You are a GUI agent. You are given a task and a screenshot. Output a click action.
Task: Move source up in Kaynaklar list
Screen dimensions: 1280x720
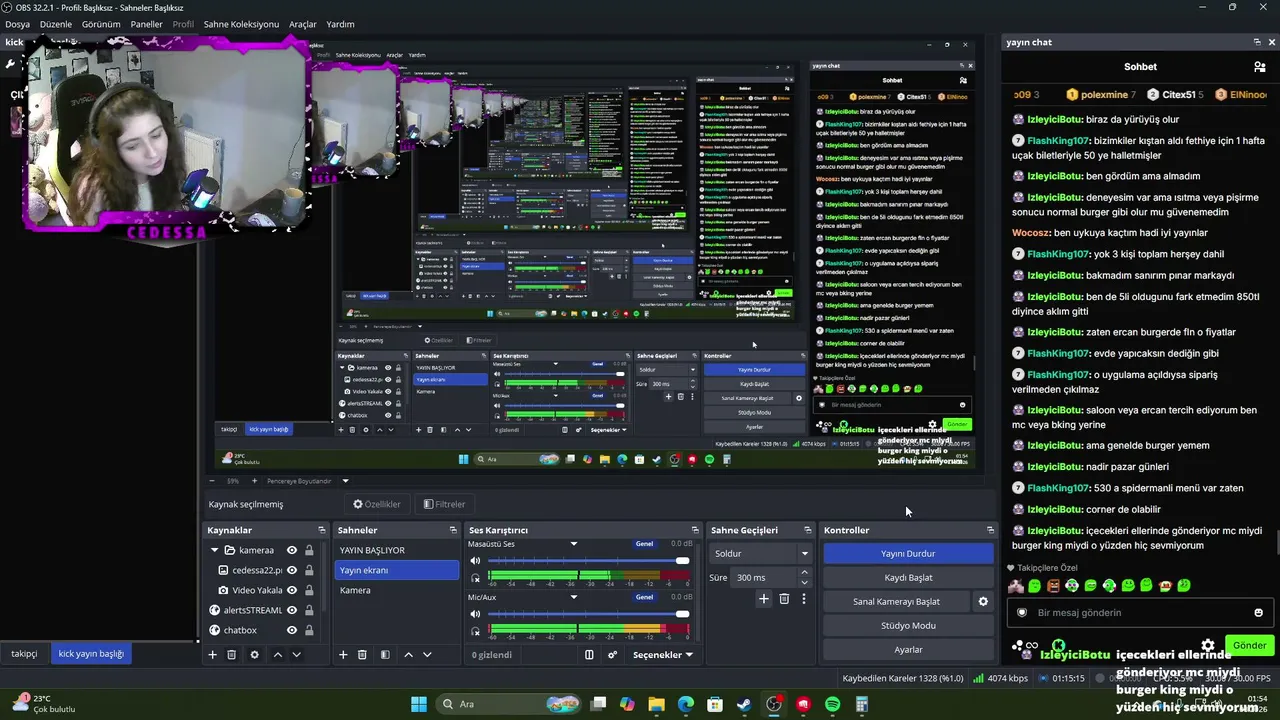(277, 654)
